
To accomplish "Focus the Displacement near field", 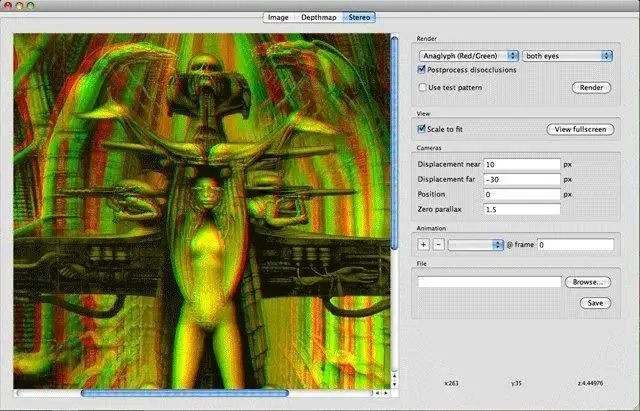I will [522, 164].
